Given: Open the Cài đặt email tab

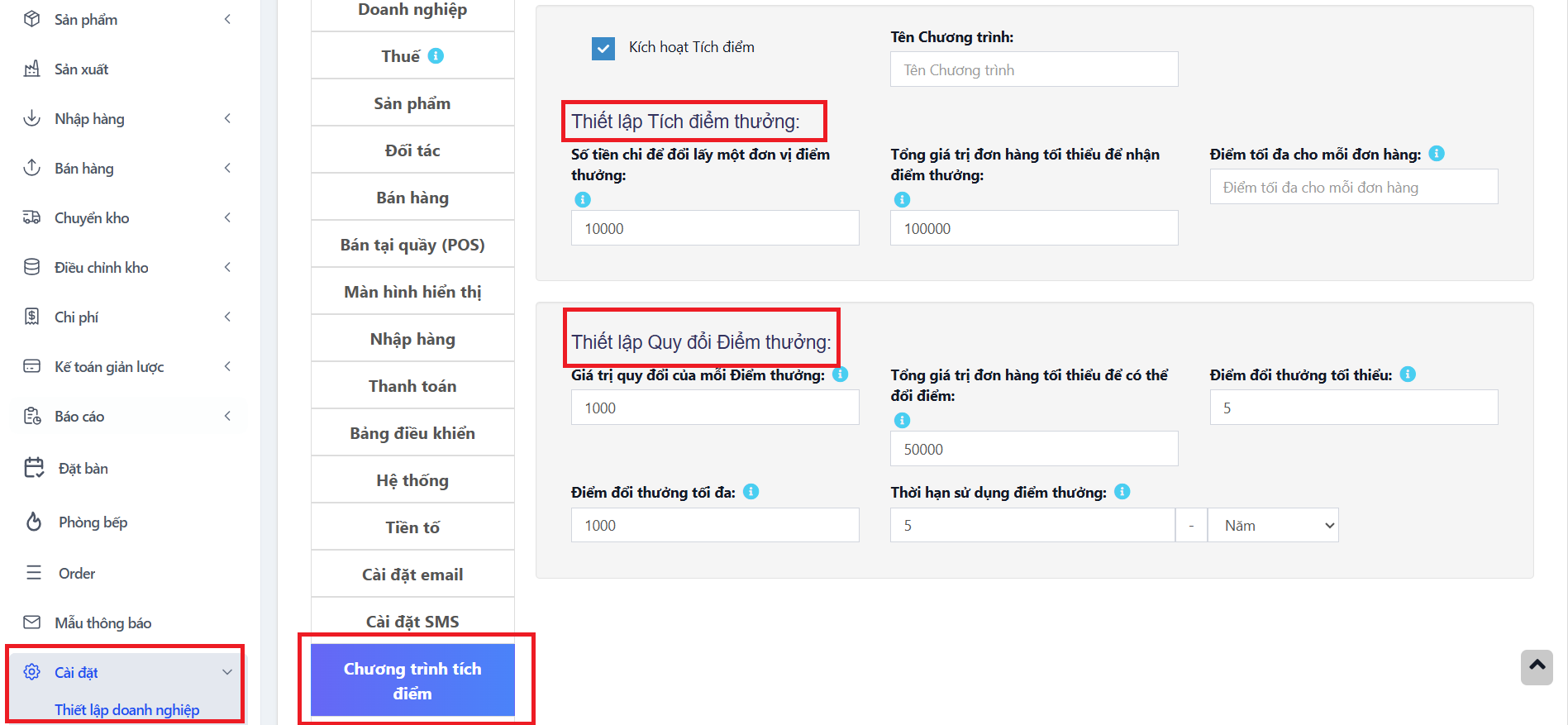Looking at the screenshot, I should click(412, 575).
